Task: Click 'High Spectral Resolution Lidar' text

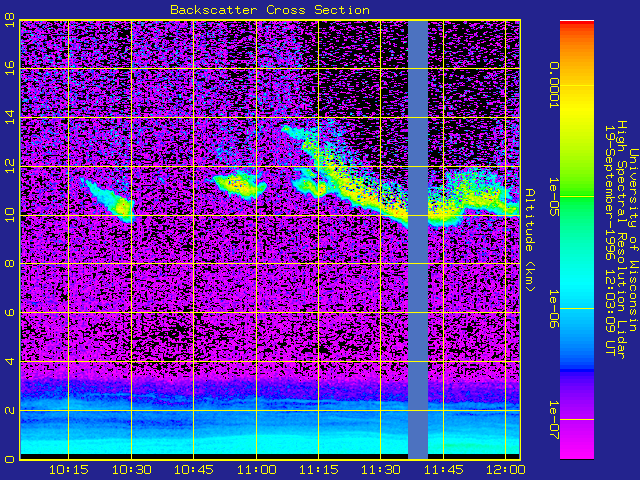Action: [x=621, y=240]
